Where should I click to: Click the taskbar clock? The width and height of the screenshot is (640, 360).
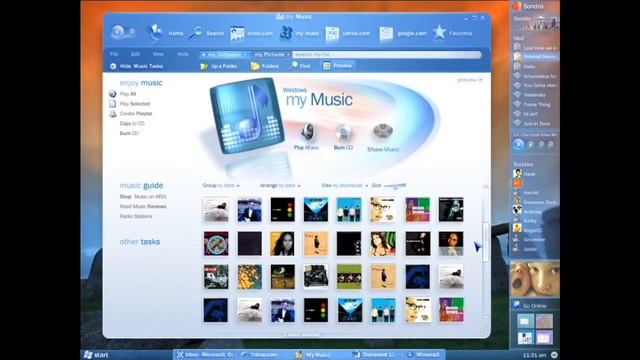click(x=534, y=355)
